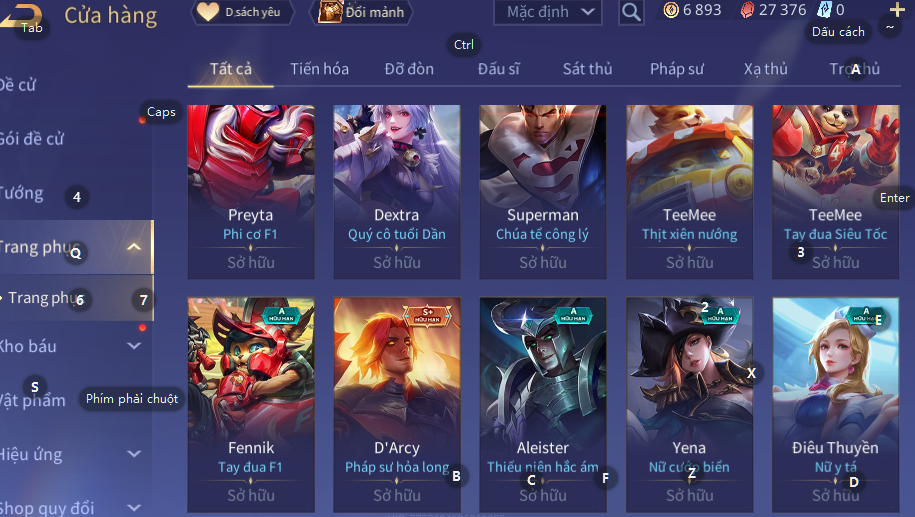915x517 pixels.
Task: Select D'Arcy Pháp sư hỏa long skin
Action: pyautogui.click(x=397, y=405)
